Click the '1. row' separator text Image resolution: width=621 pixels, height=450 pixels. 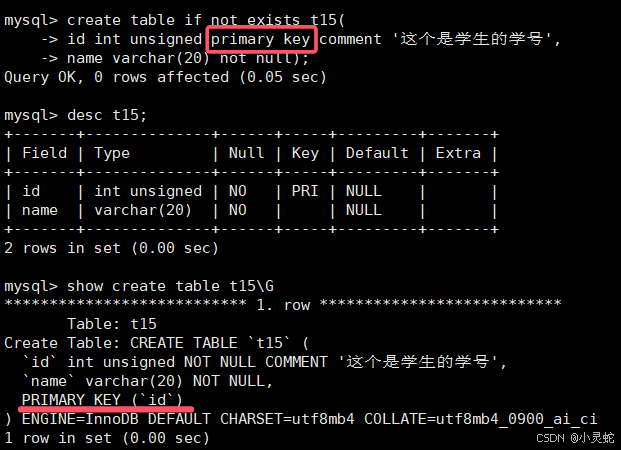283,305
